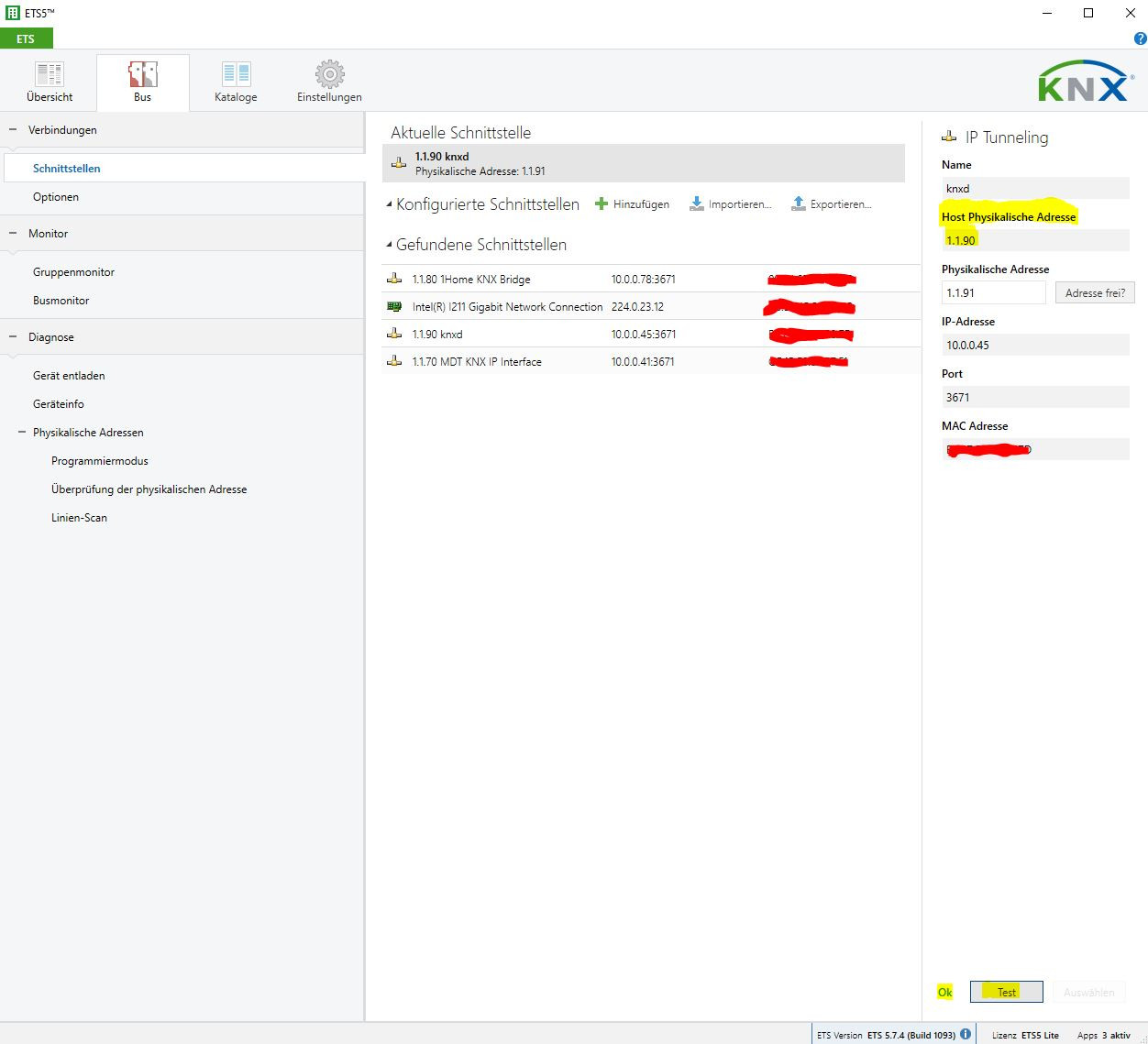
Task: Select the 1.1.90 knxd found interface
Action: tap(651, 334)
